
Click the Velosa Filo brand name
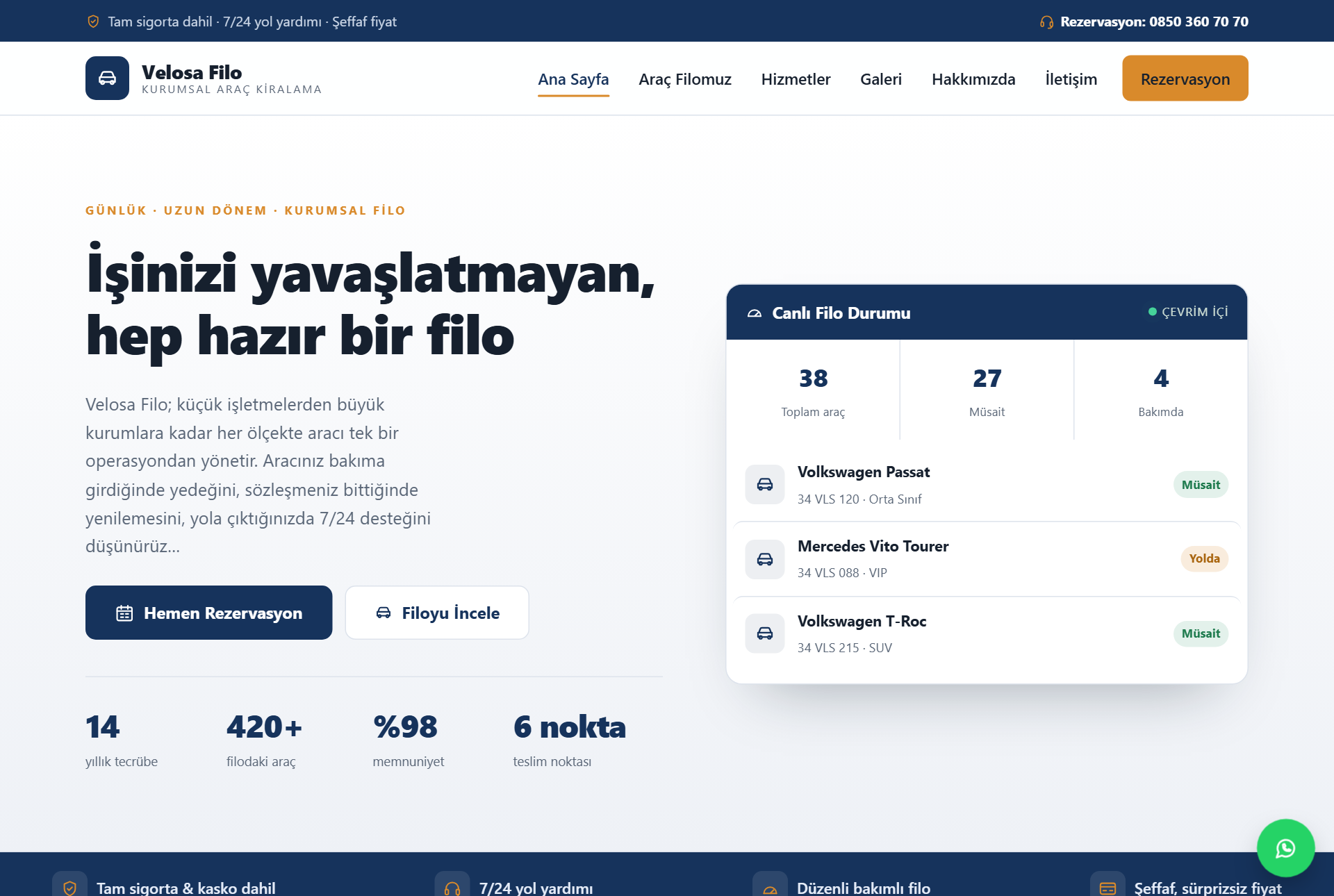pos(192,72)
